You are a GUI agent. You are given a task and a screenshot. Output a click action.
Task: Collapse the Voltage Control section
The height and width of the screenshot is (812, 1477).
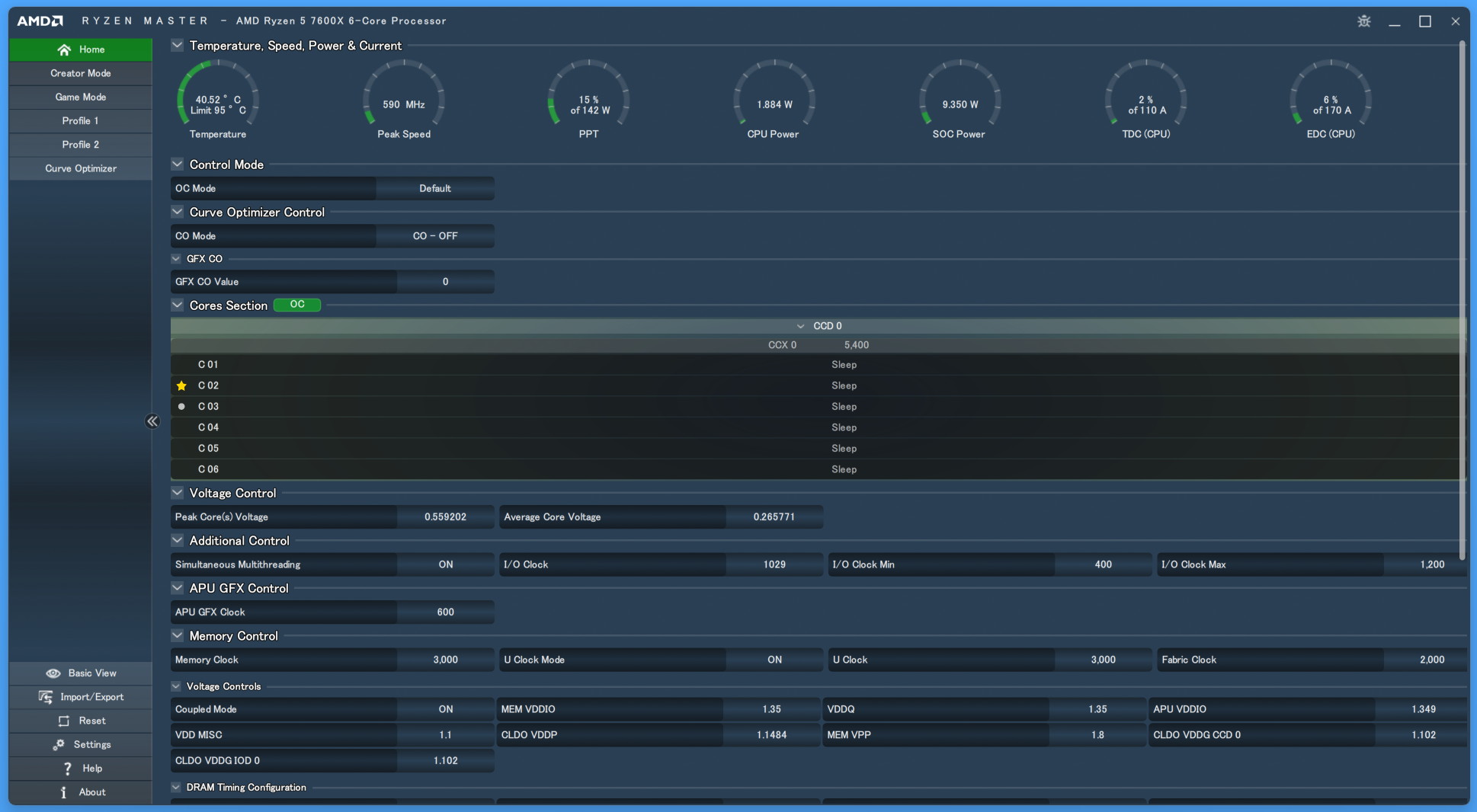point(178,493)
